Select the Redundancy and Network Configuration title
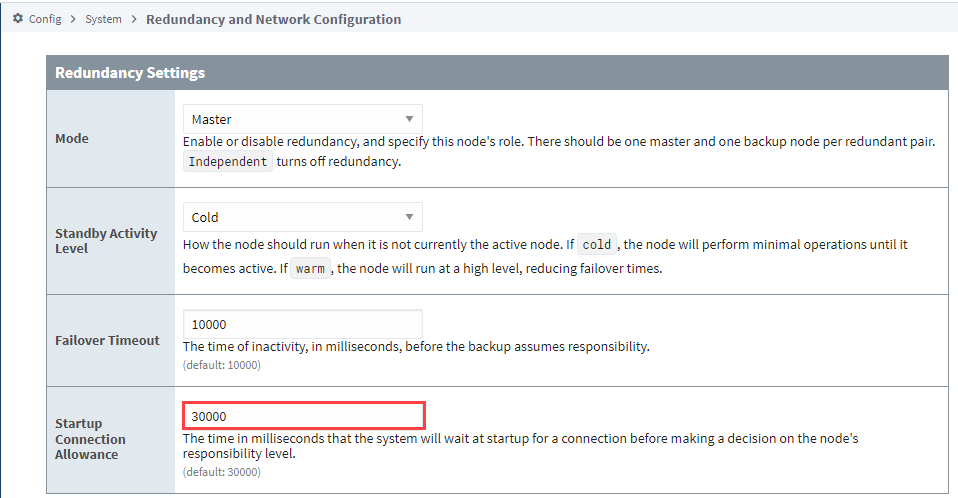958x498 pixels. tap(274, 19)
